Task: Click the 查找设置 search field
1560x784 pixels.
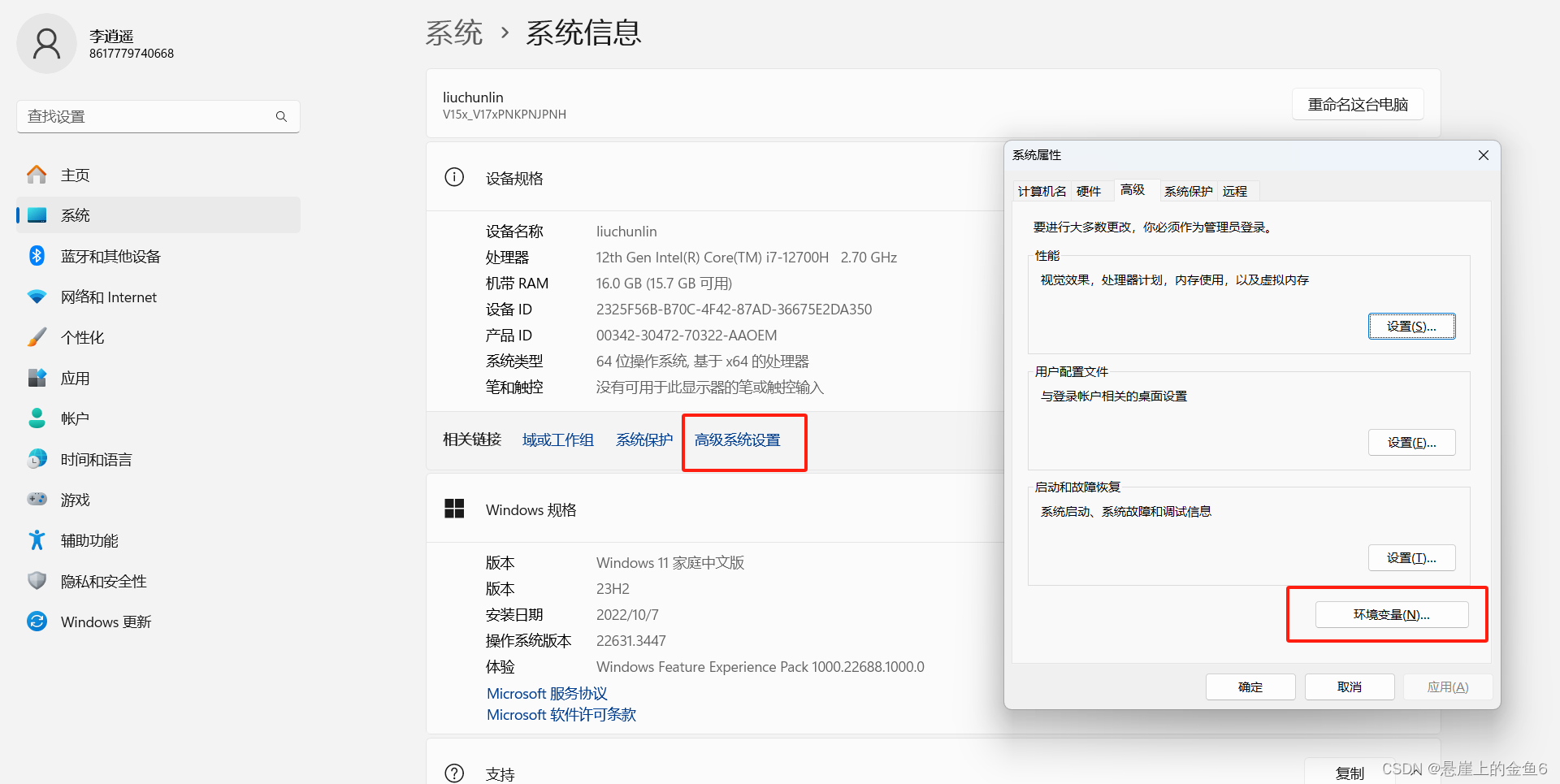Action: [158, 117]
